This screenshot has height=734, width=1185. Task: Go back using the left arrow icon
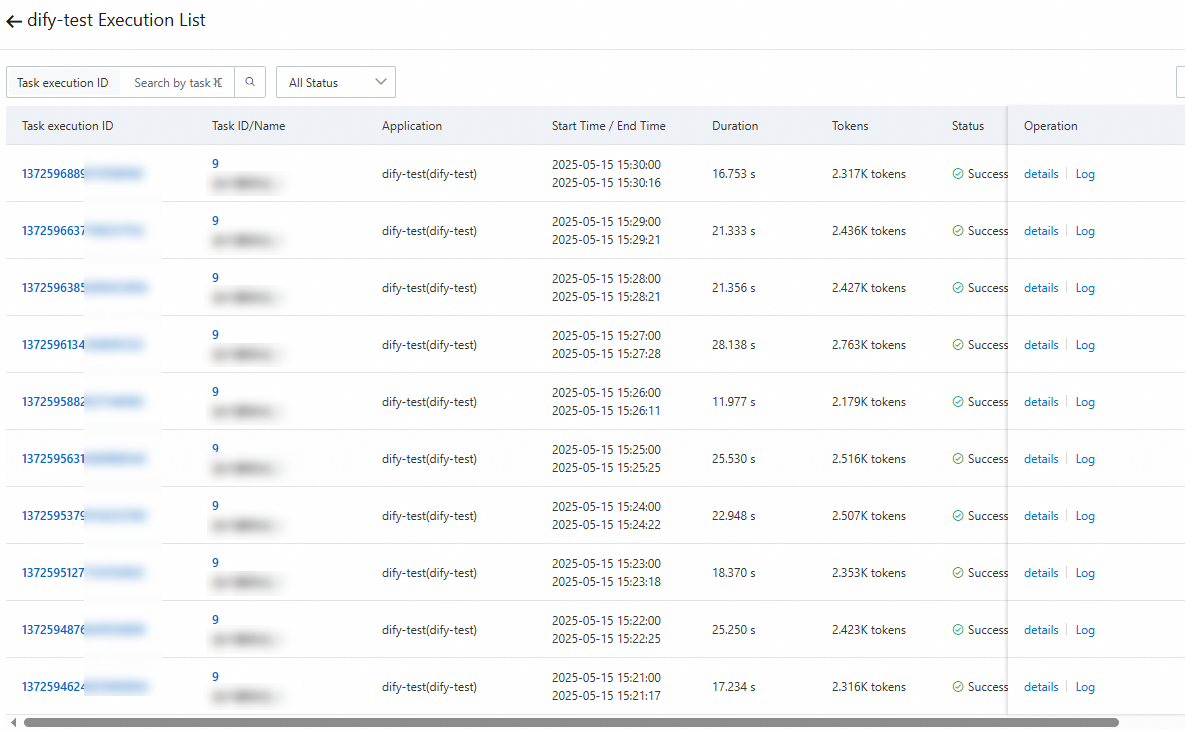pos(14,21)
